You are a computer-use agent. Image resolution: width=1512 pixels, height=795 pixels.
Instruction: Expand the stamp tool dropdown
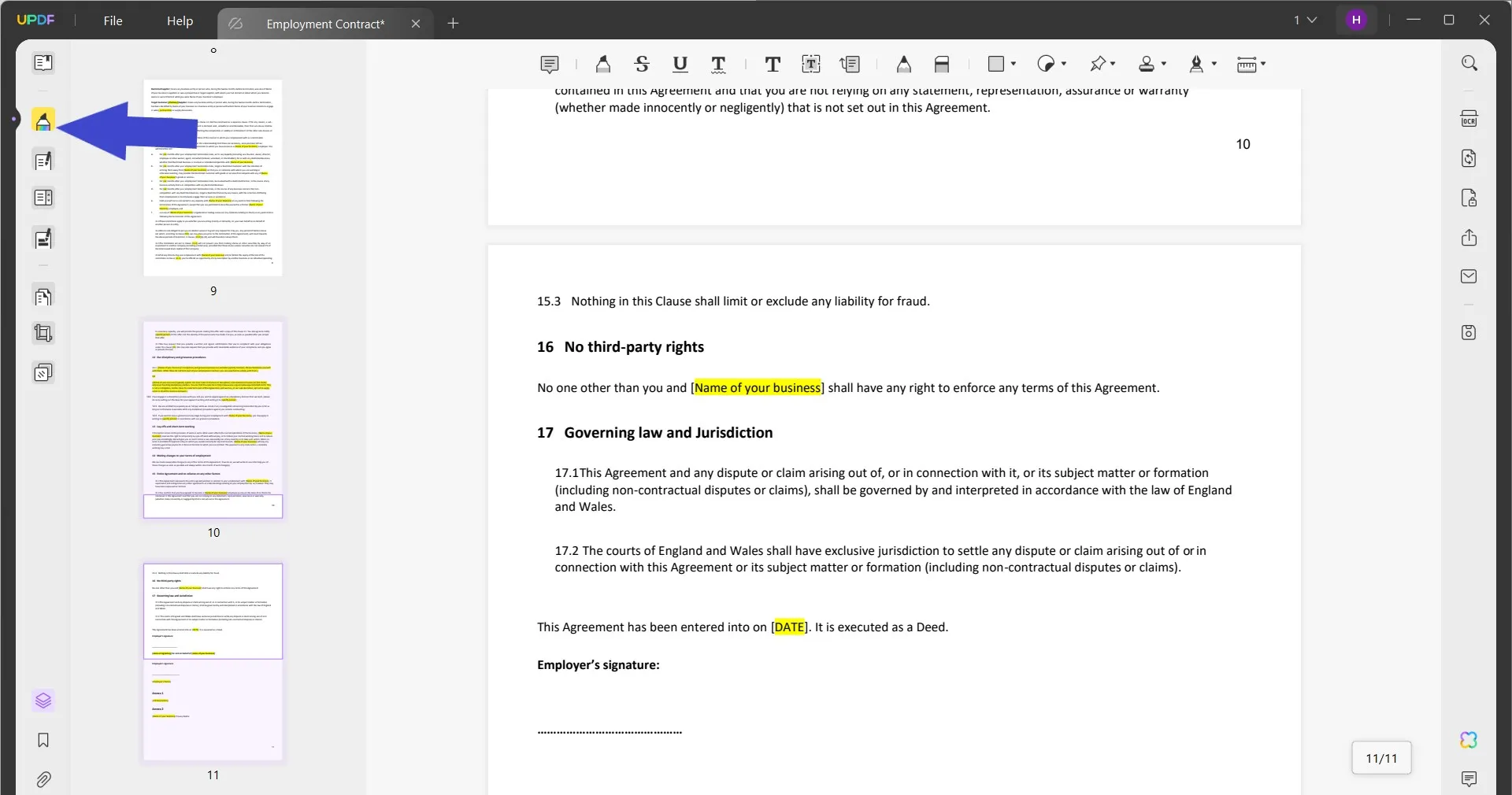click(x=1164, y=64)
